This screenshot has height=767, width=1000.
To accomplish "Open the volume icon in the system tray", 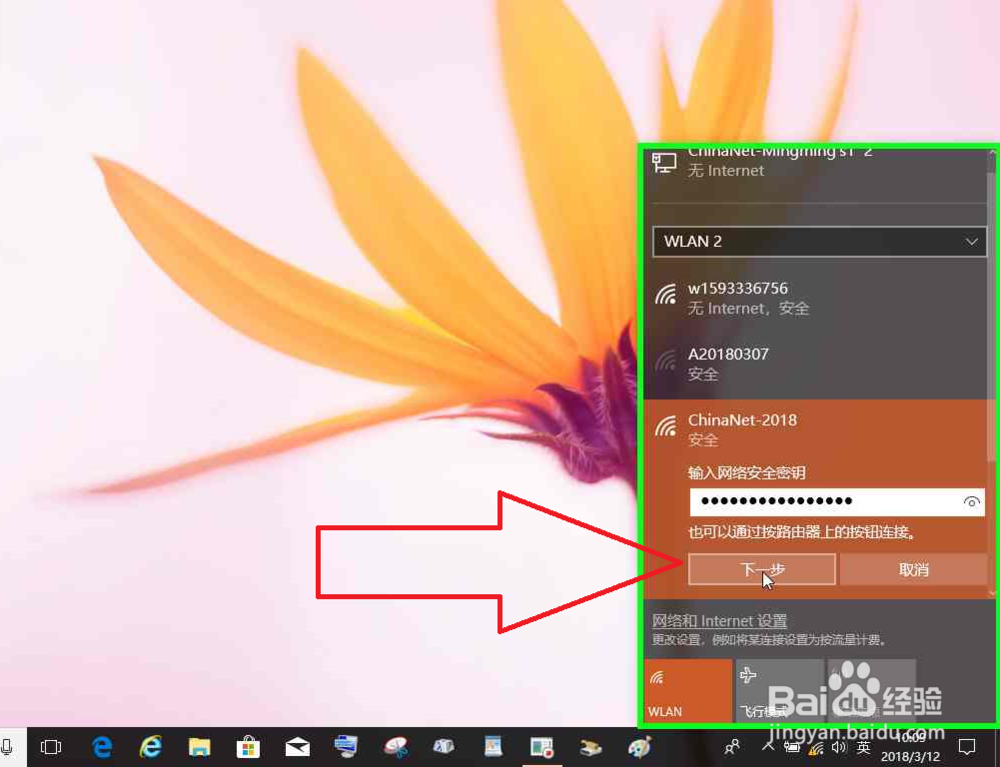I will point(839,747).
